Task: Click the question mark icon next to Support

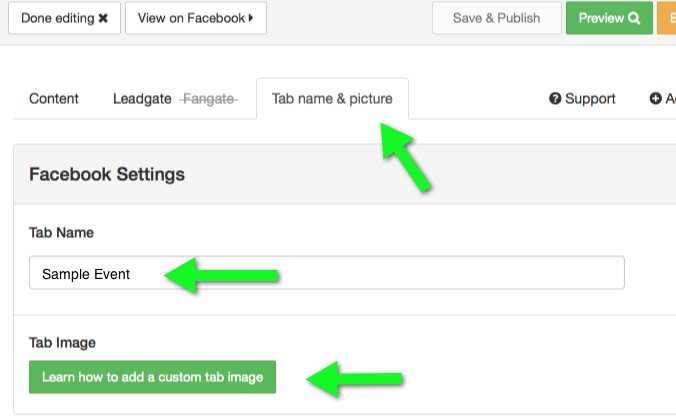Action: (x=555, y=99)
